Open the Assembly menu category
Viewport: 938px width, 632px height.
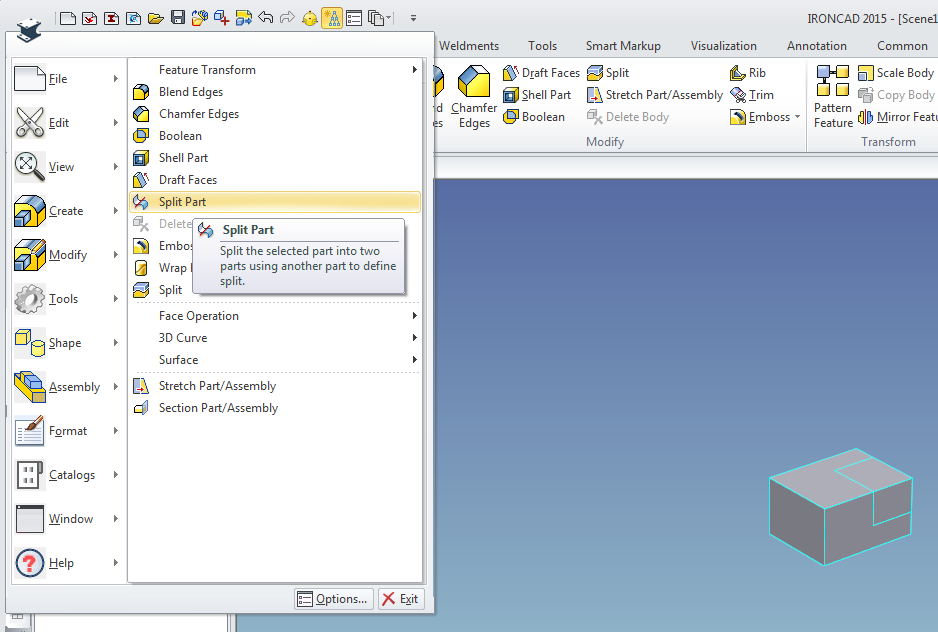coord(67,387)
